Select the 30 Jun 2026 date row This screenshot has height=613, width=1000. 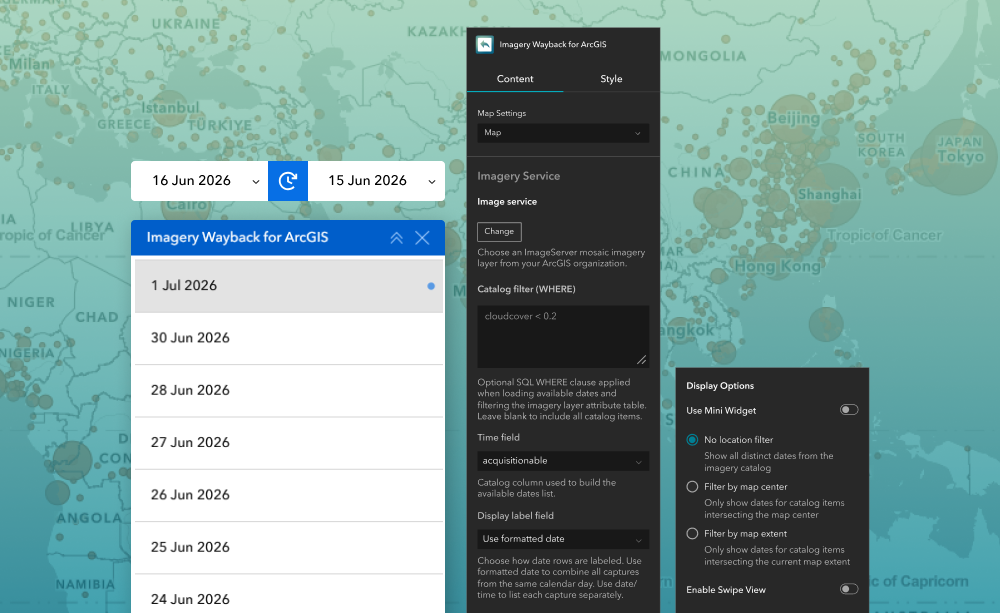point(289,338)
